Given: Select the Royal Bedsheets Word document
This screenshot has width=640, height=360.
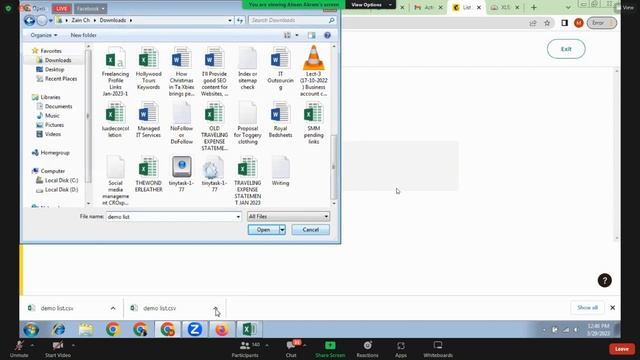Looking at the screenshot, I should point(280,120).
